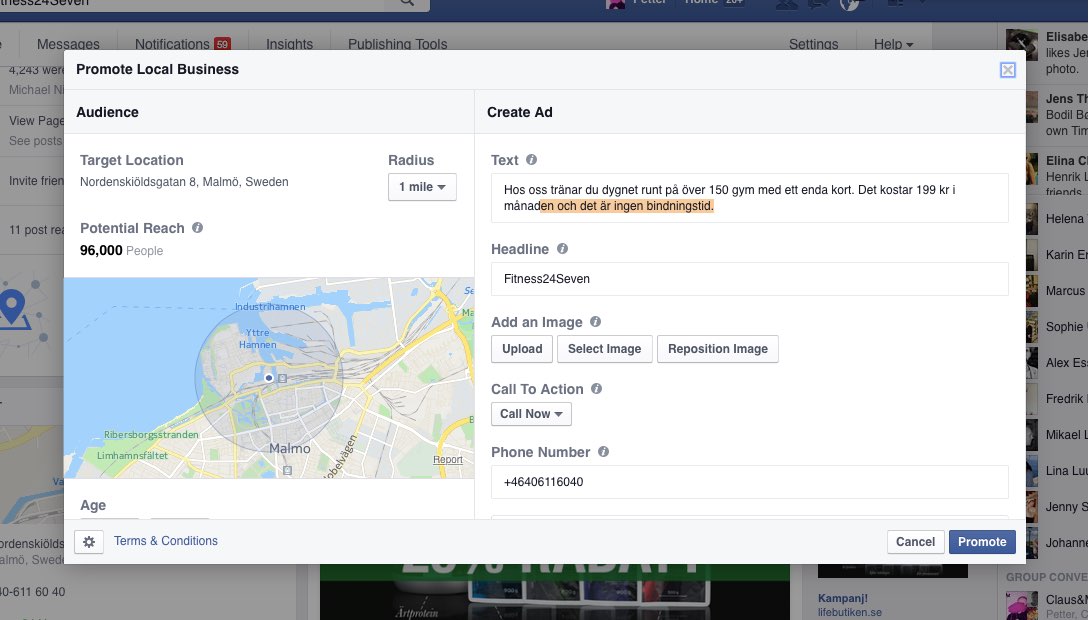Click the Reposition Image button

tap(717, 349)
